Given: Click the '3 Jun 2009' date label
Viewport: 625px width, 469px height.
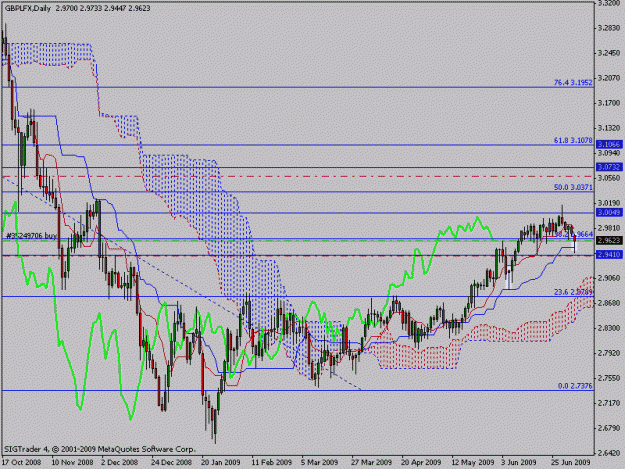Looking at the screenshot, I should point(519,462).
